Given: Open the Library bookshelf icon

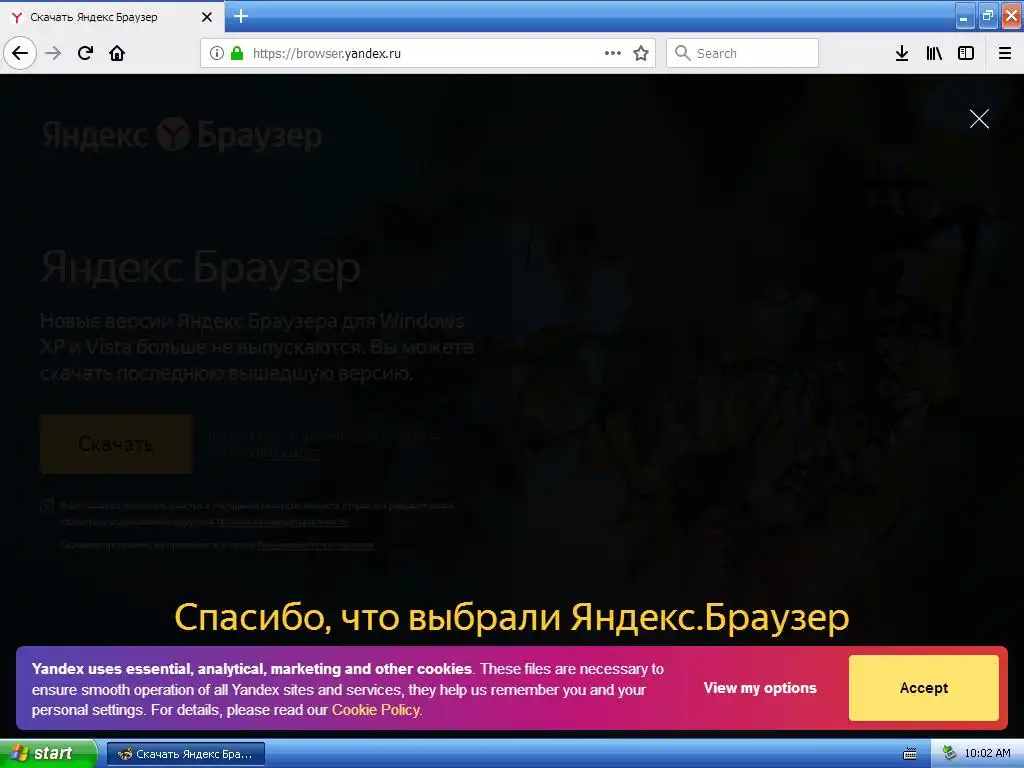Looking at the screenshot, I should coord(934,53).
